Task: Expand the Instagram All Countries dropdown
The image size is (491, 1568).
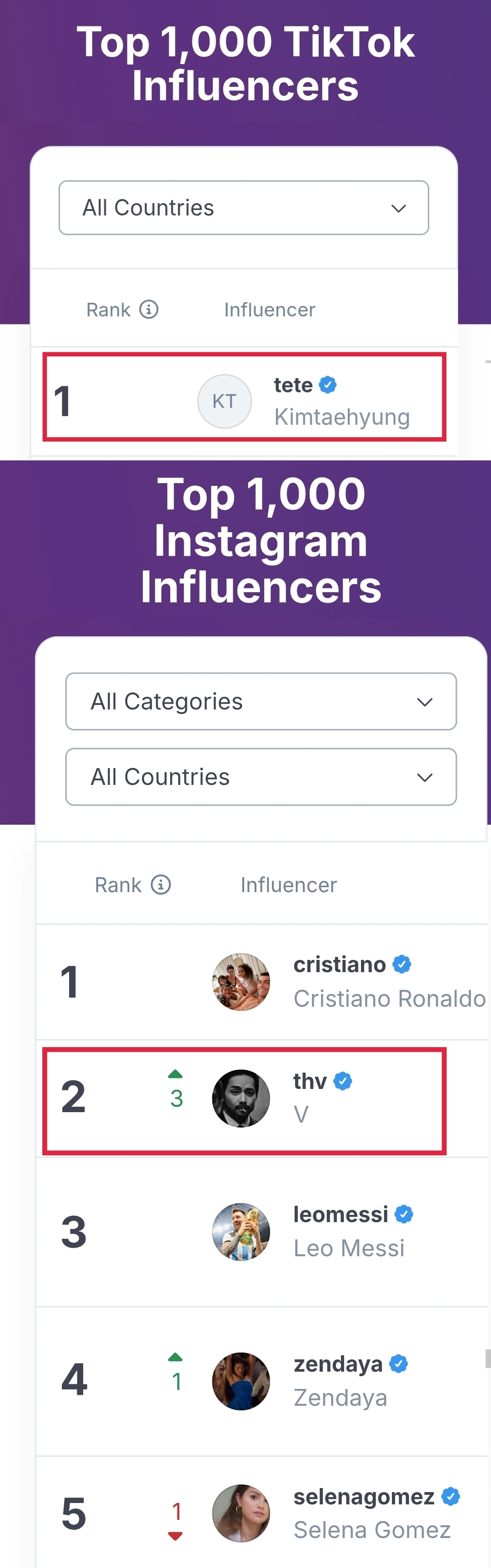Action: point(261,777)
